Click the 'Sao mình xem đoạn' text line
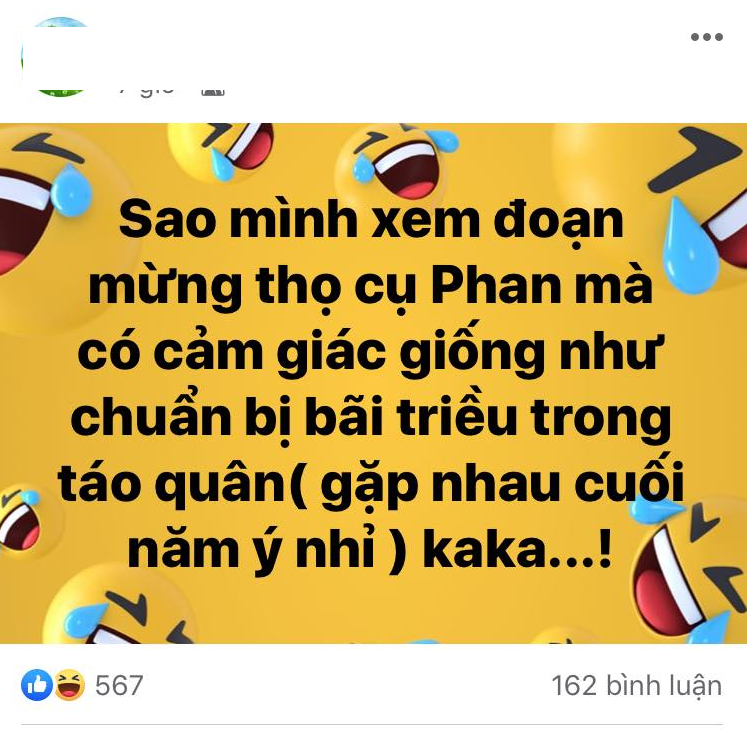 pyautogui.click(x=371, y=222)
